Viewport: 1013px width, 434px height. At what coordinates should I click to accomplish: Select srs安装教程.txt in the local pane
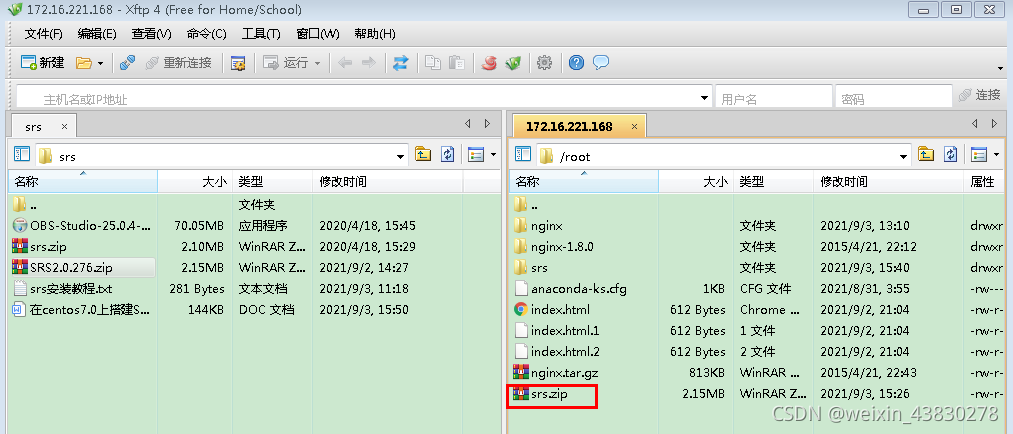tap(63, 288)
